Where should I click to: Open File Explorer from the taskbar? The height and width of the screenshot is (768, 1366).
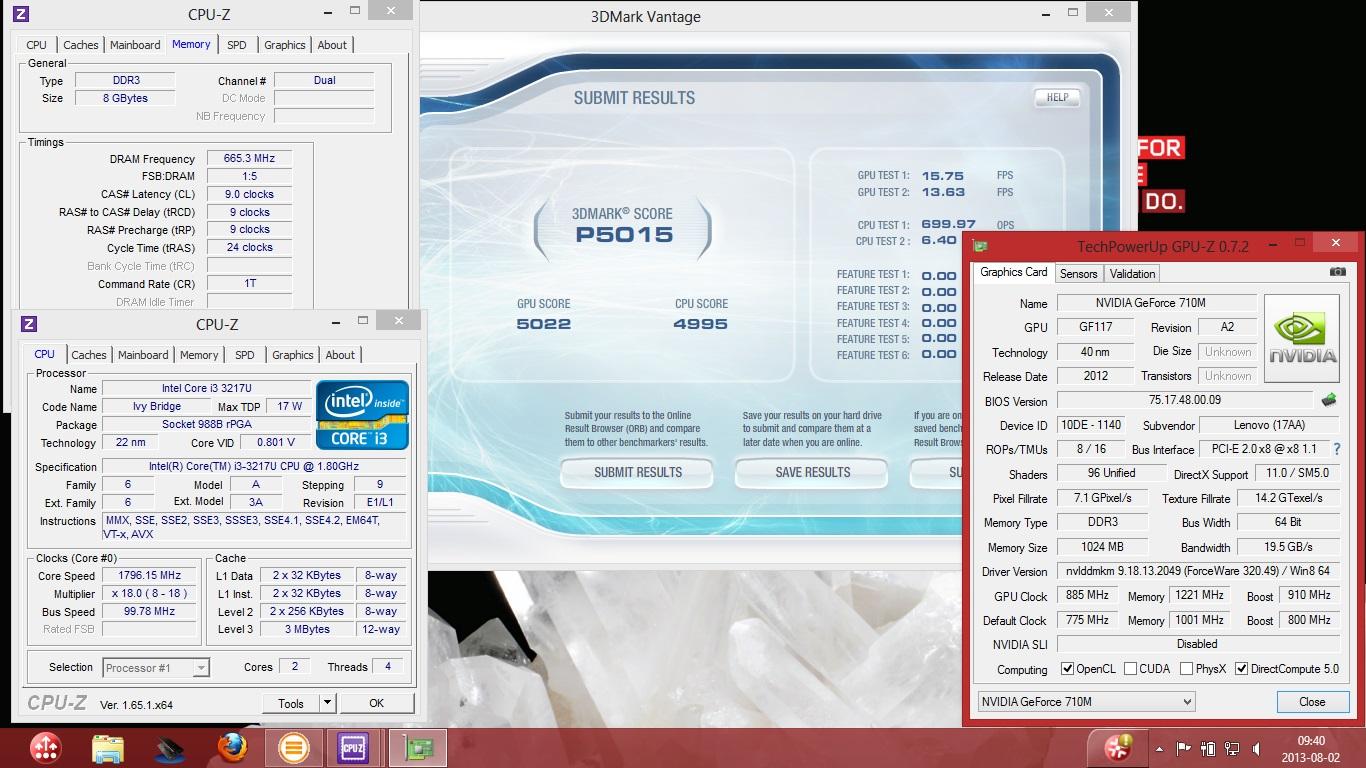tap(107, 748)
